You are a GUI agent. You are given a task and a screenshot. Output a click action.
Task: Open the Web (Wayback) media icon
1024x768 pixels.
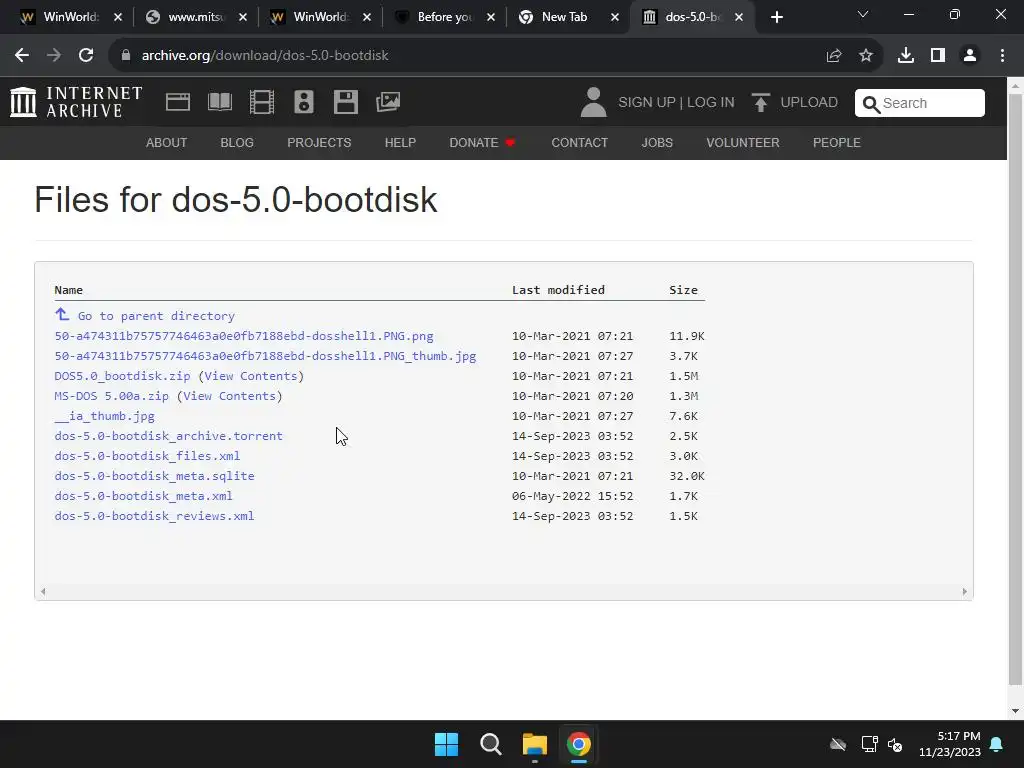tap(178, 102)
